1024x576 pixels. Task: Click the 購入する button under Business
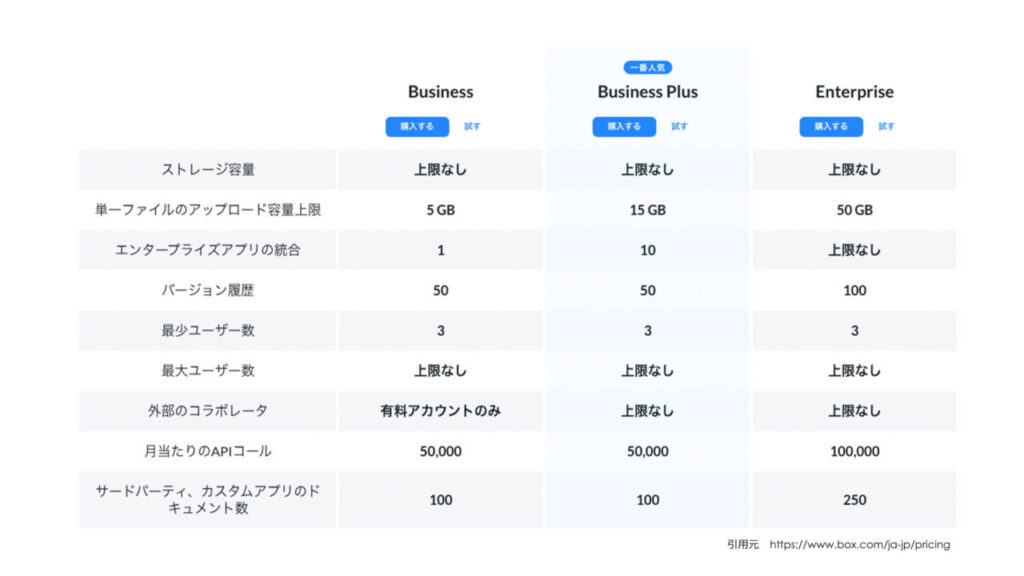pyautogui.click(x=417, y=126)
